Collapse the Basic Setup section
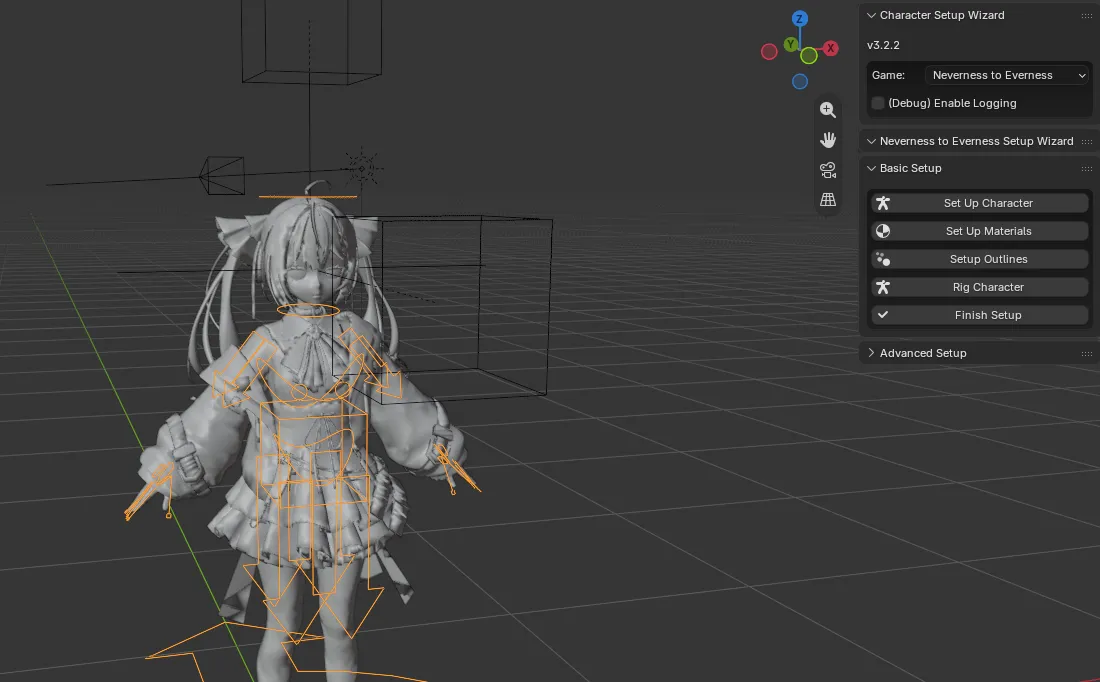1100x682 pixels. click(871, 168)
